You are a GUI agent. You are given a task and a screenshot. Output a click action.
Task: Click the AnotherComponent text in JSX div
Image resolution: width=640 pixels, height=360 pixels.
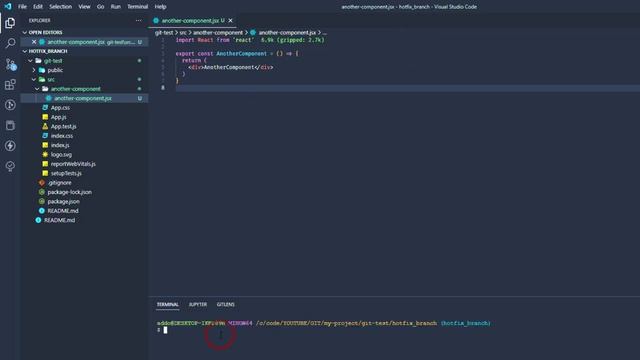point(229,67)
